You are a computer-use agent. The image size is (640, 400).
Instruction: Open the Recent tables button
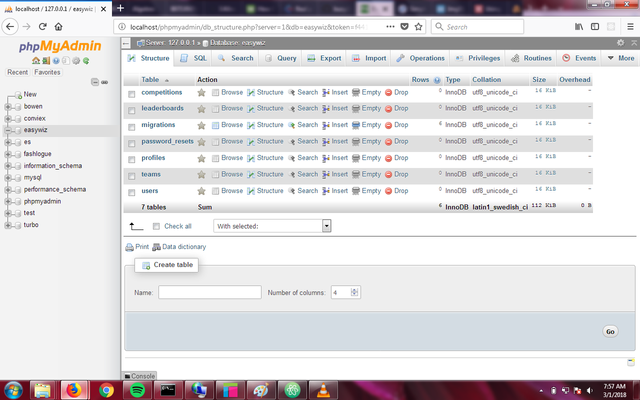[18, 72]
